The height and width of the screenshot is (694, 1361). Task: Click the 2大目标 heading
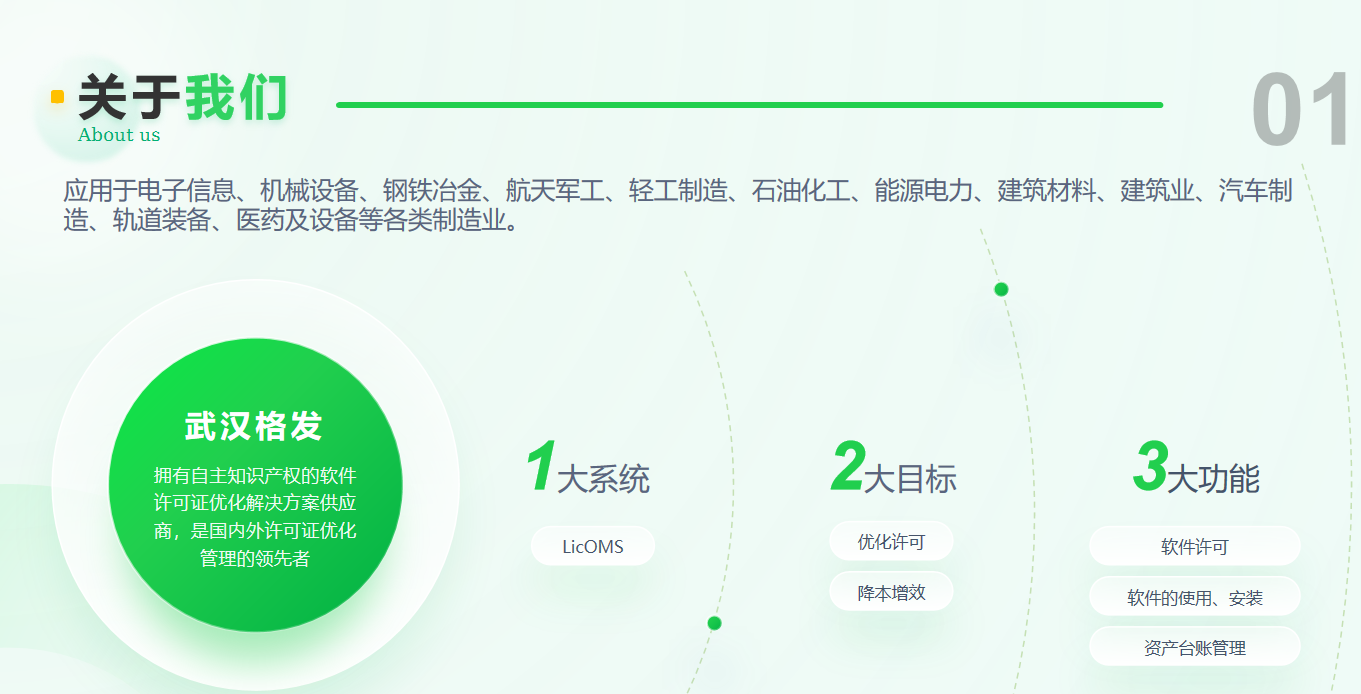(x=894, y=467)
